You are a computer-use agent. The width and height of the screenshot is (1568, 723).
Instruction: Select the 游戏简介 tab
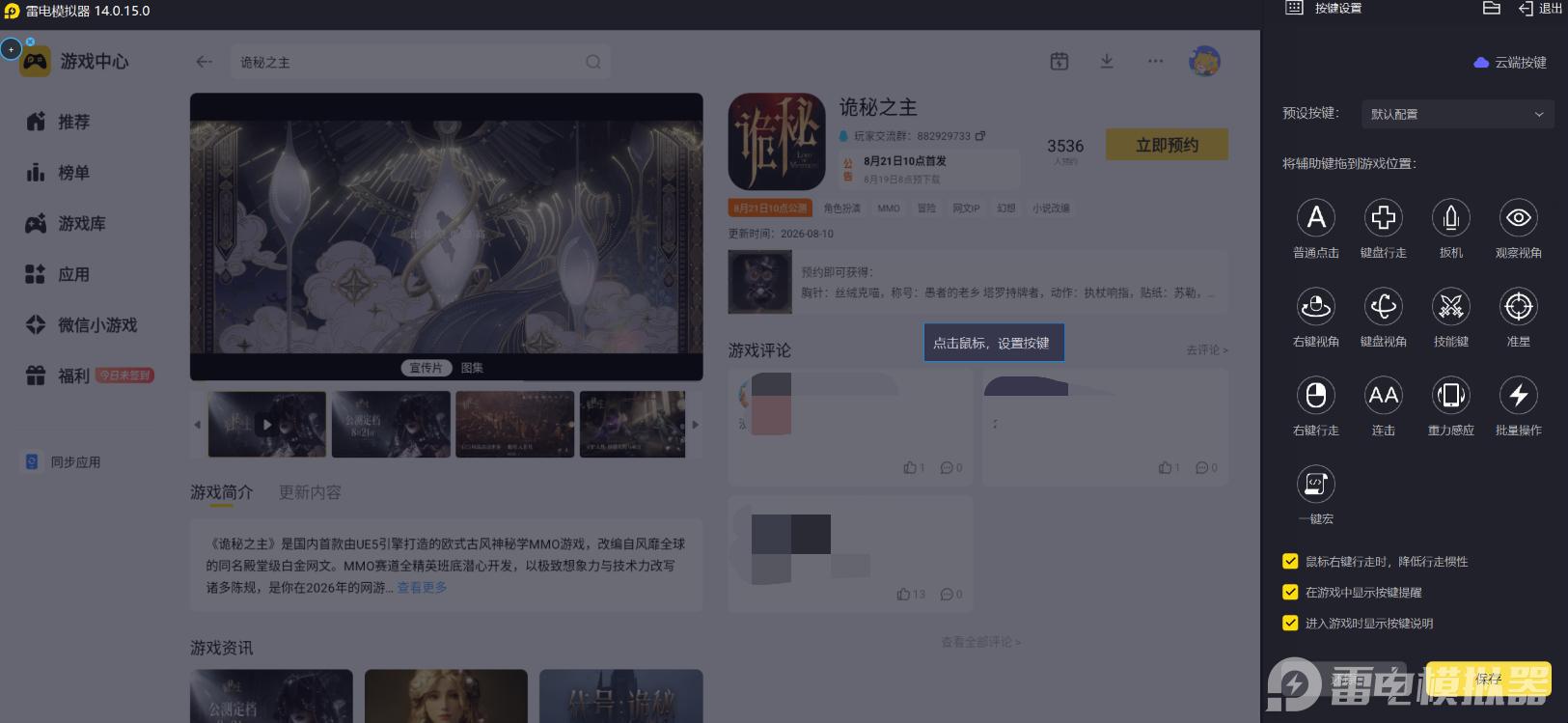(x=222, y=492)
